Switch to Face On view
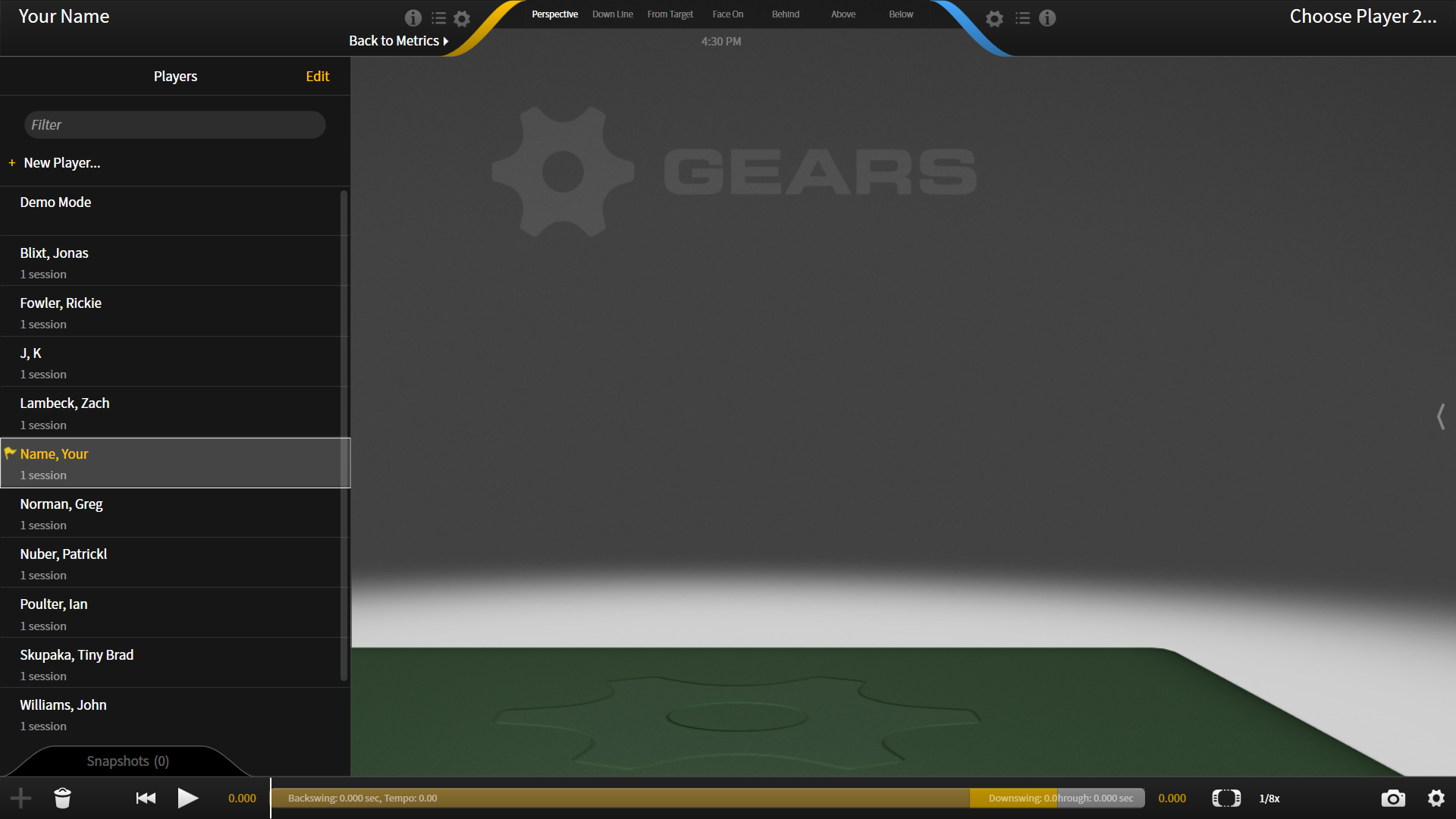The height and width of the screenshot is (819, 1456). click(x=728, y=14)
